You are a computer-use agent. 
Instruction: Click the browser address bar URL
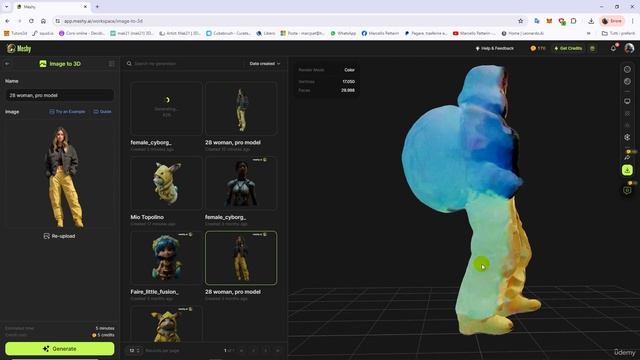click(x=103, y=21)
